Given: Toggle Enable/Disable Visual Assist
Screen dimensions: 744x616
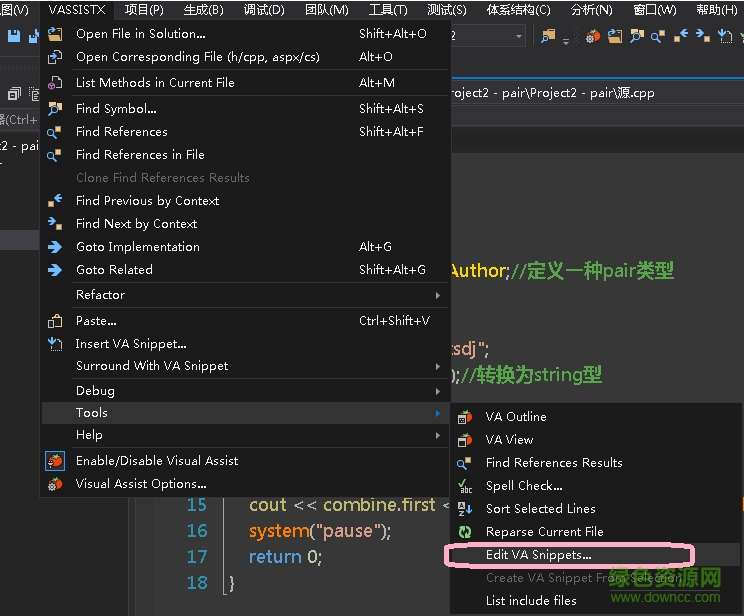Looking at the screenshot, I should tap(157, 461).
